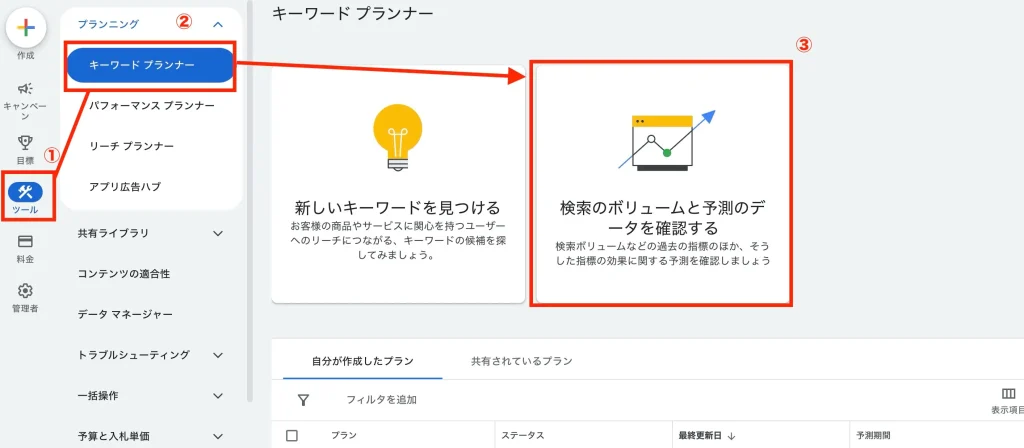1024x448 pixels.
Task: Expand the 予算と入札単価 section
Action: point(218,436)
